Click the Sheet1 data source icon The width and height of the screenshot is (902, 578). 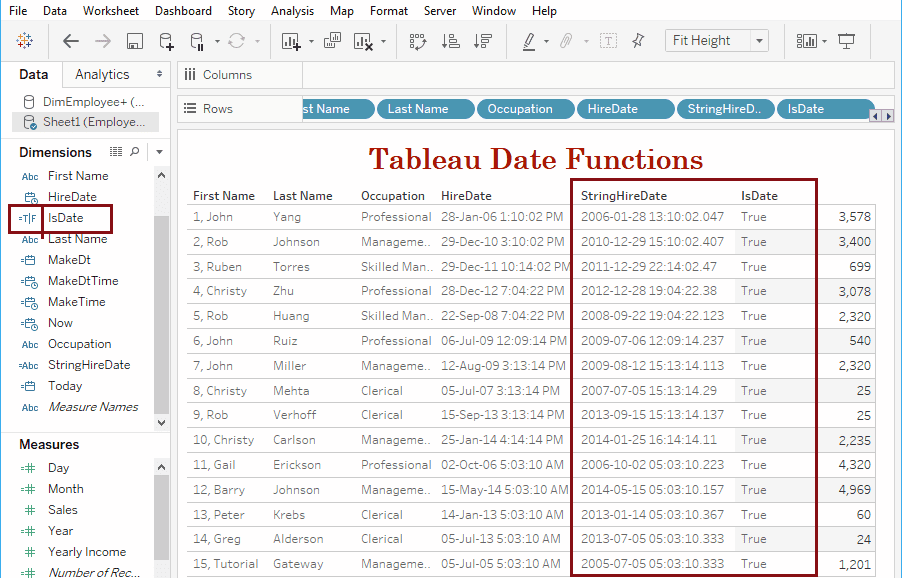pyautogui.click(x=29, y=122)
